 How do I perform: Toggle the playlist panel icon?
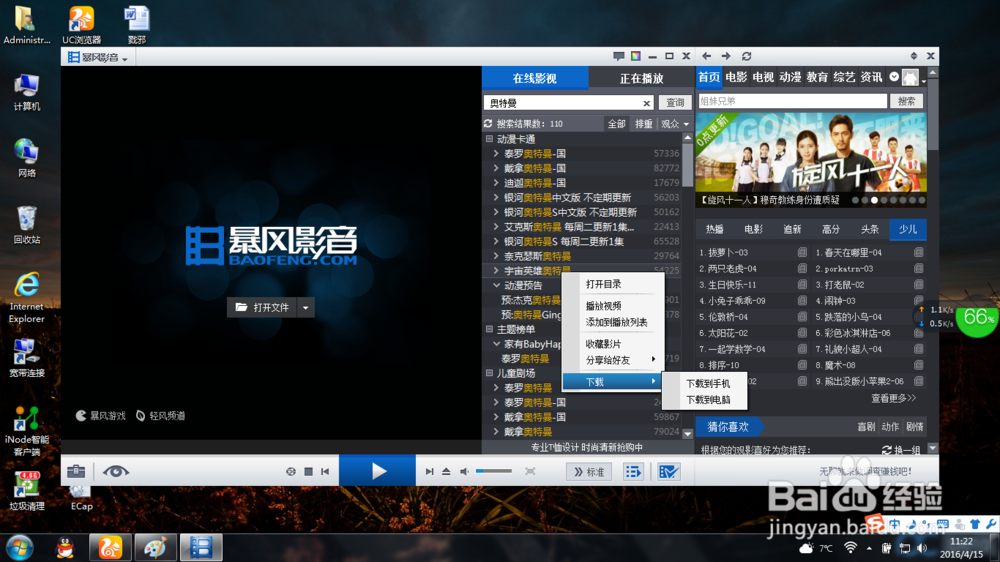coord(633,472)
